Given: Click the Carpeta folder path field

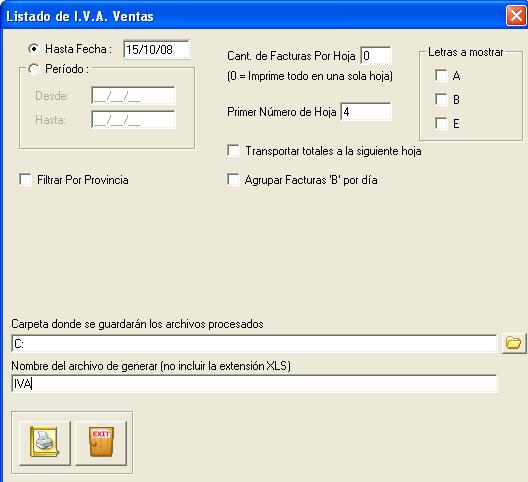Looking at the screenshot, I should coord(254,344).
